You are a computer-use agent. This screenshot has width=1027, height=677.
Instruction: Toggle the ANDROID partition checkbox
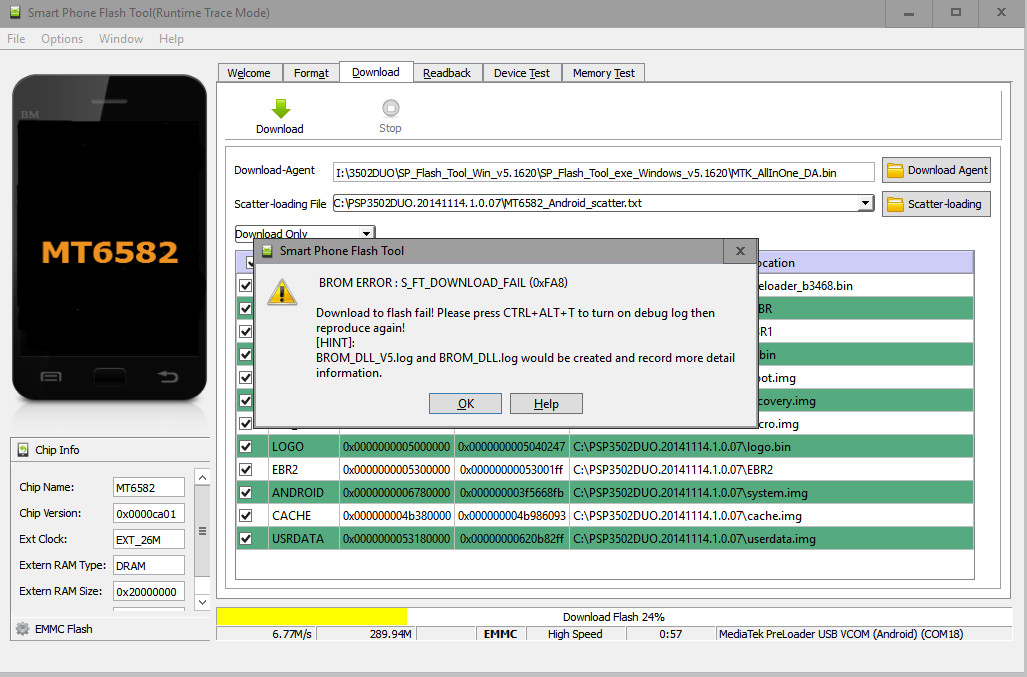point(246,492)
